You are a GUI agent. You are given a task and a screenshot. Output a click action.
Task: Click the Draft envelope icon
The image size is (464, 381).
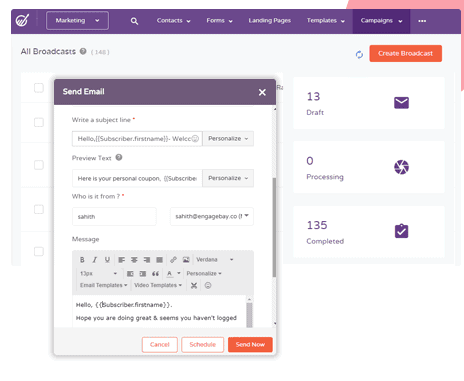coord(401,103)
